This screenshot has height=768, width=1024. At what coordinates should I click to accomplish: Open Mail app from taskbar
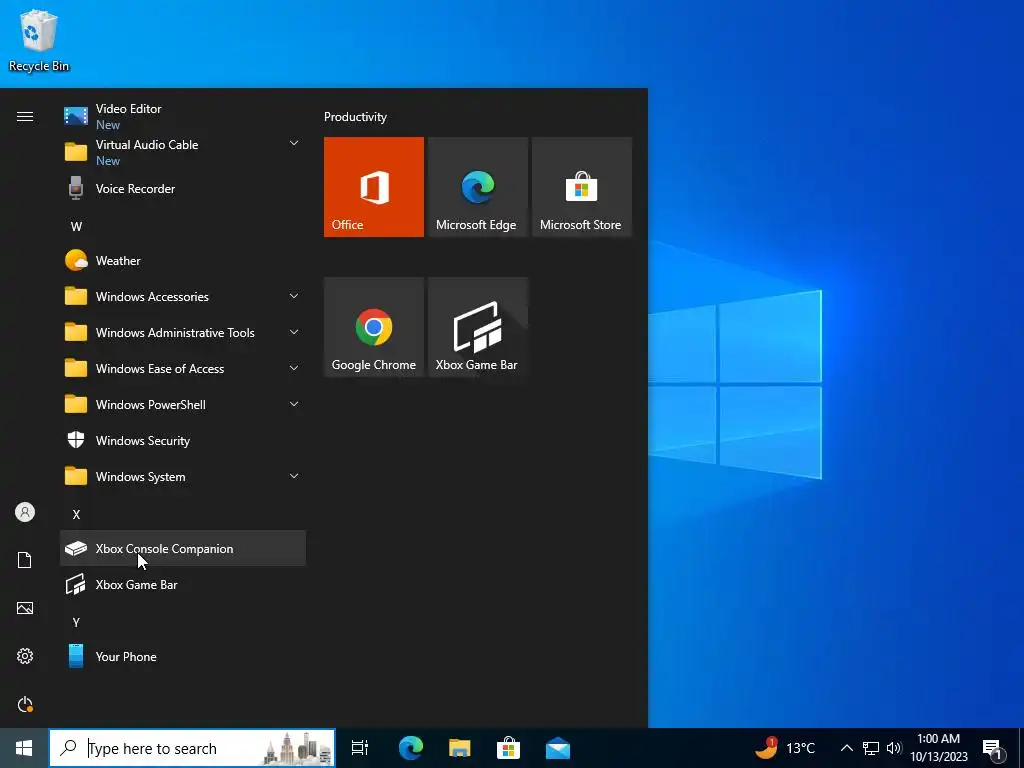coord(558,748)
